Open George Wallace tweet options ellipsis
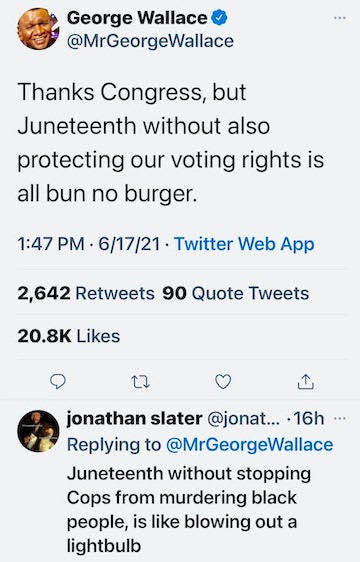Screen dimensions: 360x562 pyautogui.click(x=340, y=18)
